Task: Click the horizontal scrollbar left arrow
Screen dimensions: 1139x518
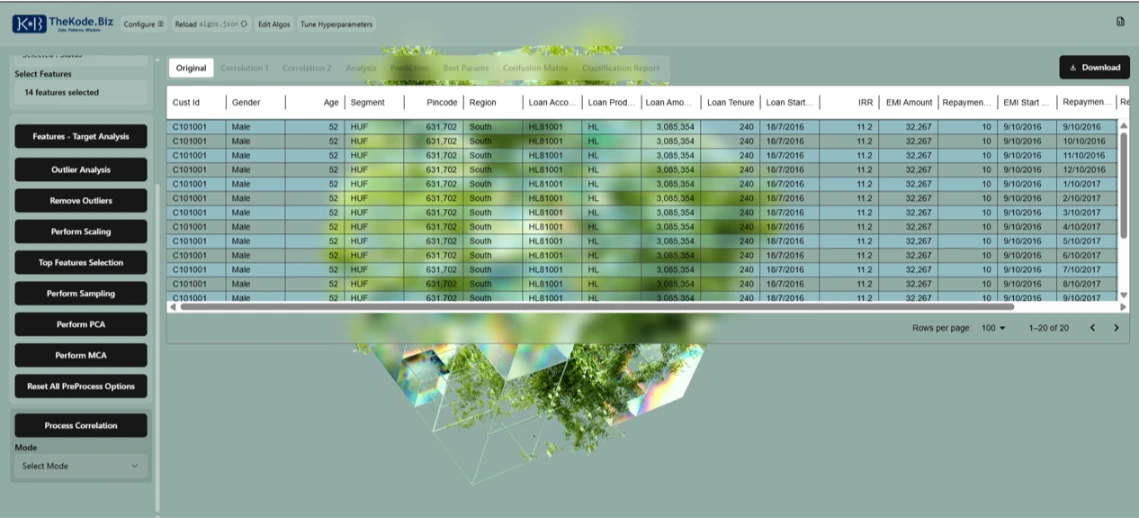Action: coord(172,307)
